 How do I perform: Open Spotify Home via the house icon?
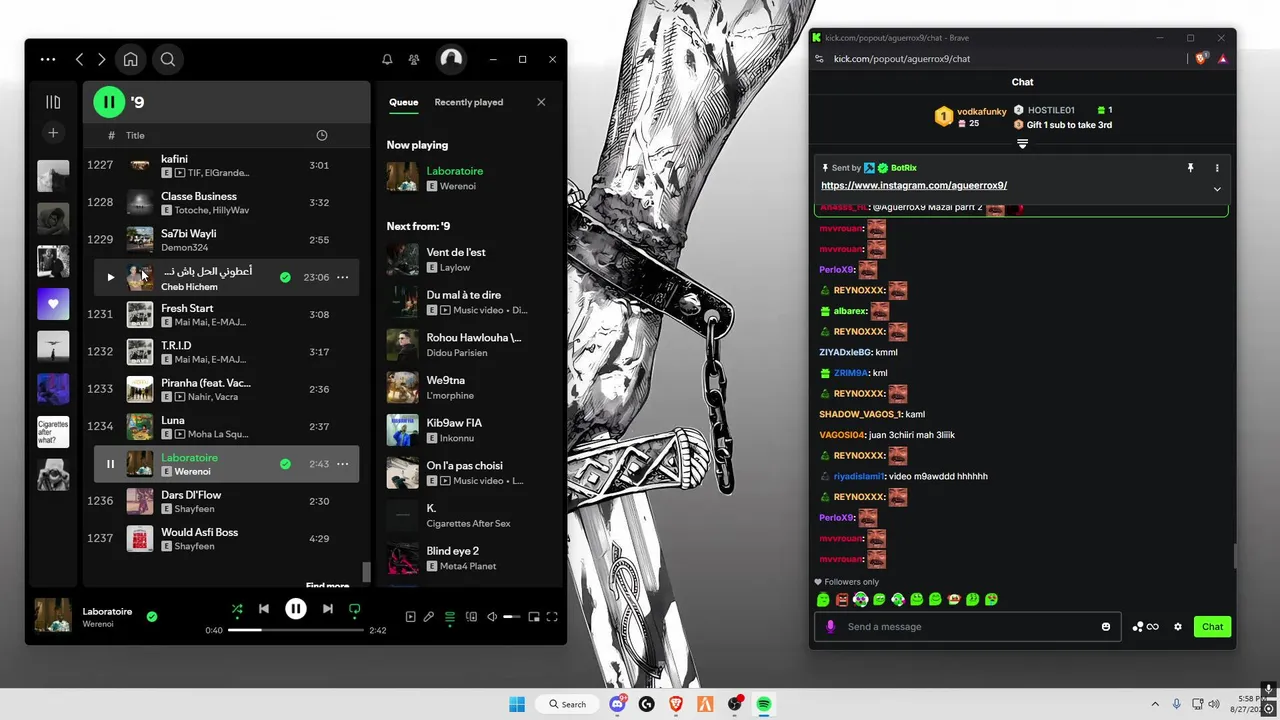point(130,59)
